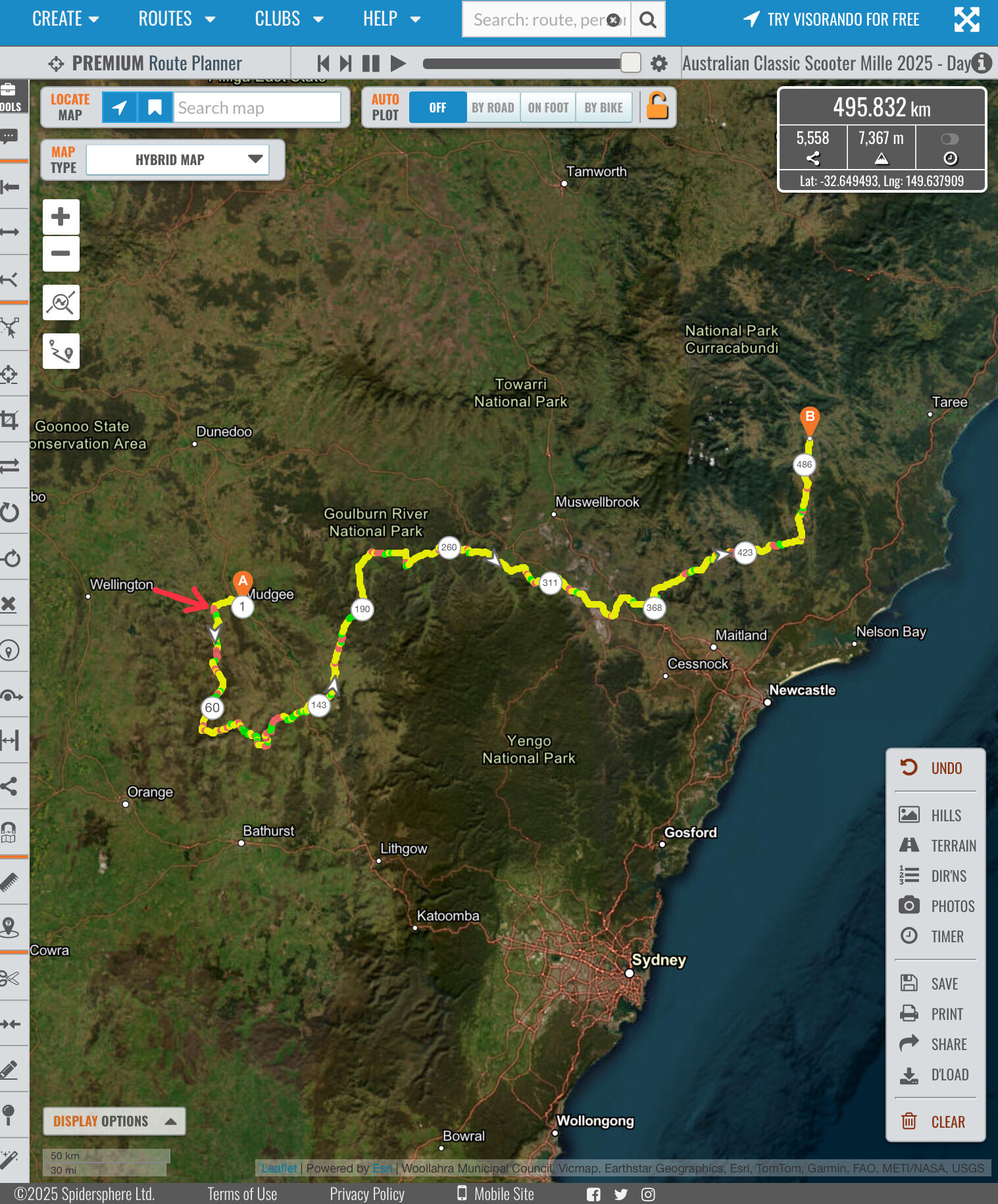Screen dimensions: 998x1204
Task: Open the Routes menu
Action: coord(176,19)
